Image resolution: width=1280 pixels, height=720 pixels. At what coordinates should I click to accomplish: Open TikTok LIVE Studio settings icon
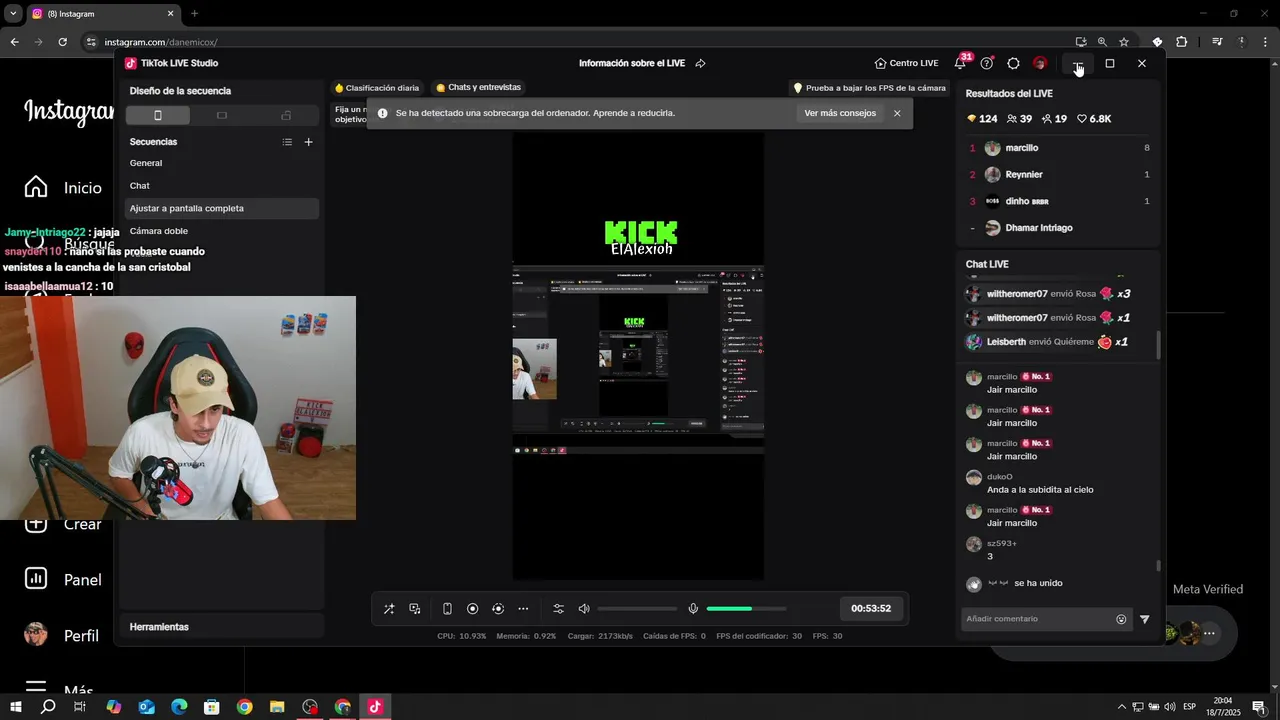[1013, 63]
